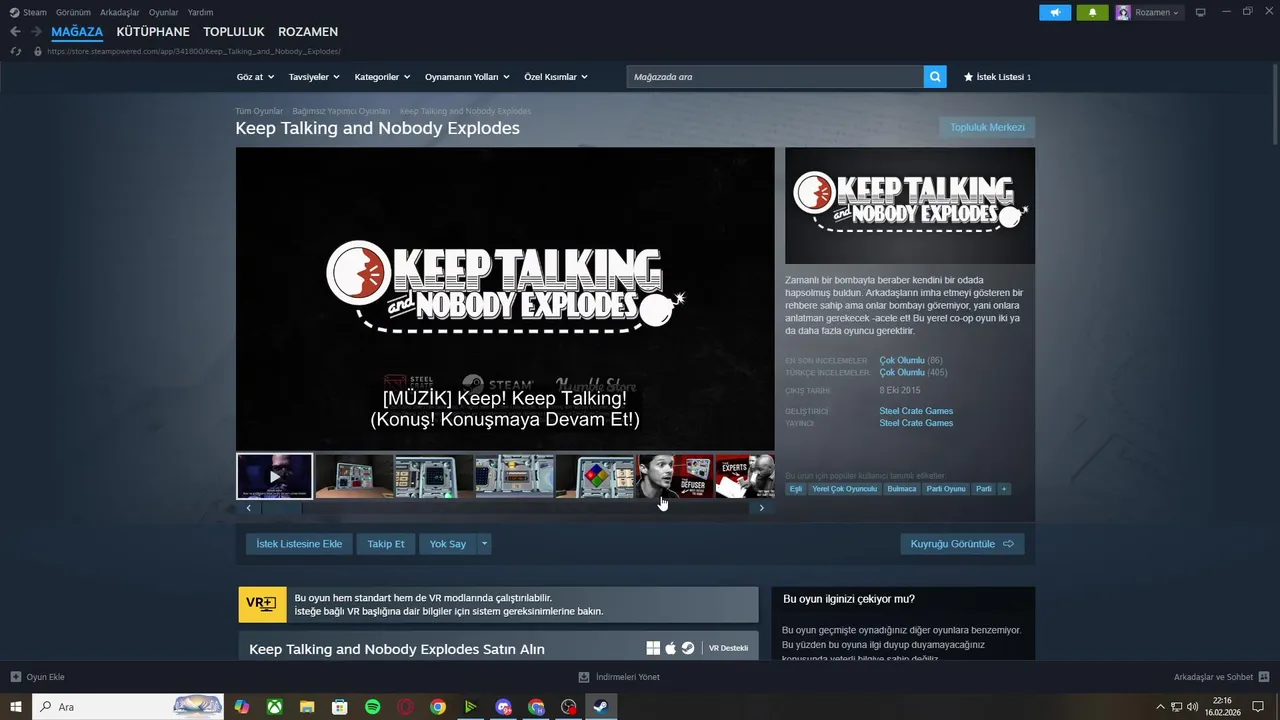Open Microsoft Store from the taskbar
Screen dimensions: 1280x720
click(340, 707)
